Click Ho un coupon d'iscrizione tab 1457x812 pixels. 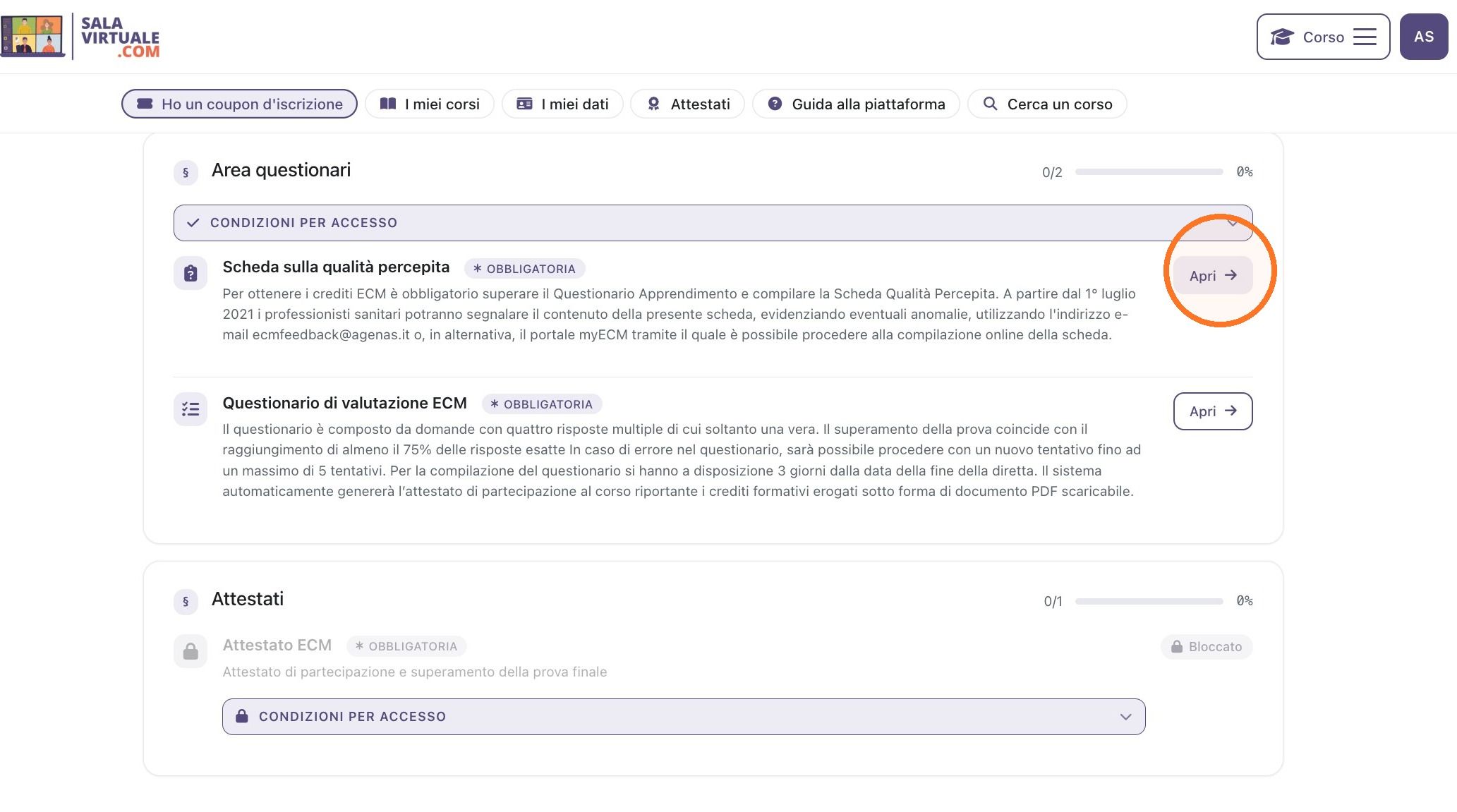pos(239,104)
